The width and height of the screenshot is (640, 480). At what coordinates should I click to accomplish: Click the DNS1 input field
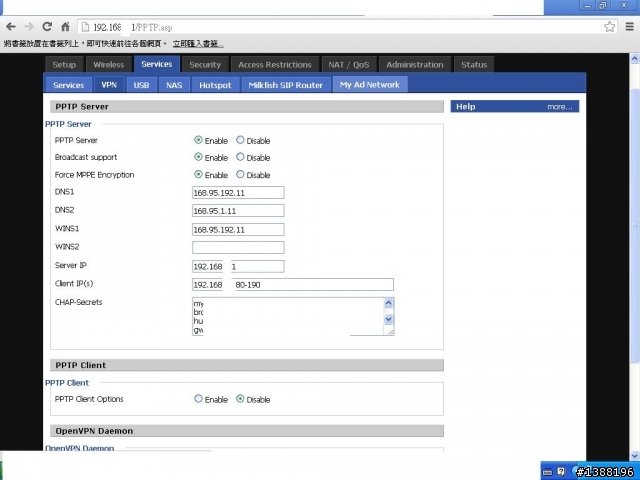point(238,193)
